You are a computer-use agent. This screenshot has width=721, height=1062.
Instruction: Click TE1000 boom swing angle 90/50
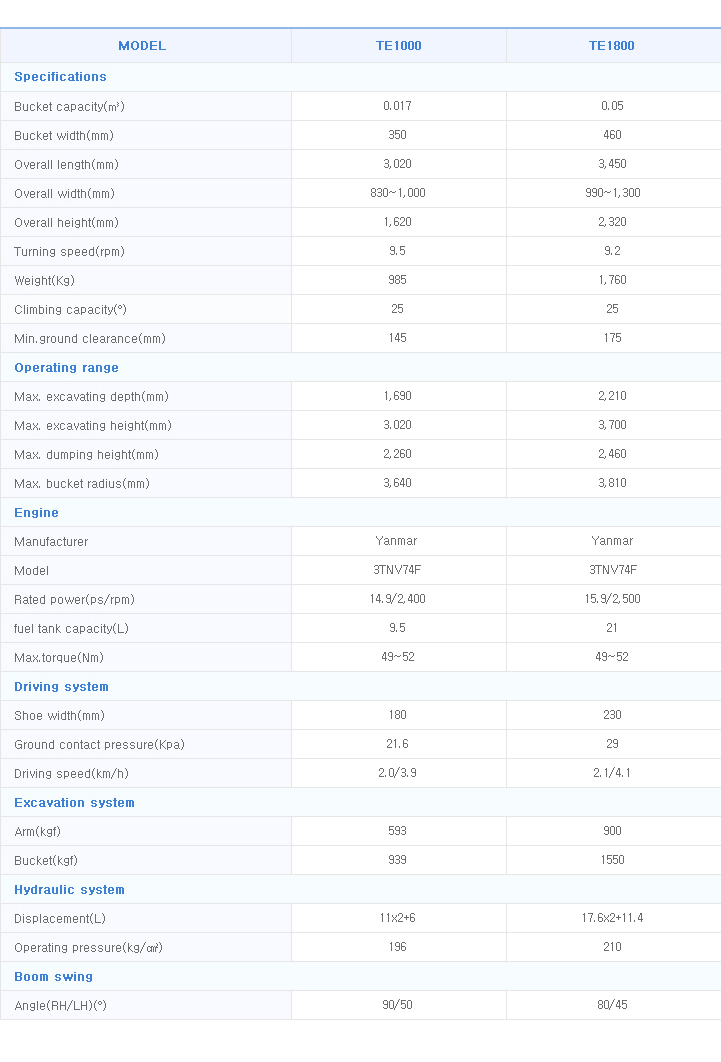coord(398,1005)
